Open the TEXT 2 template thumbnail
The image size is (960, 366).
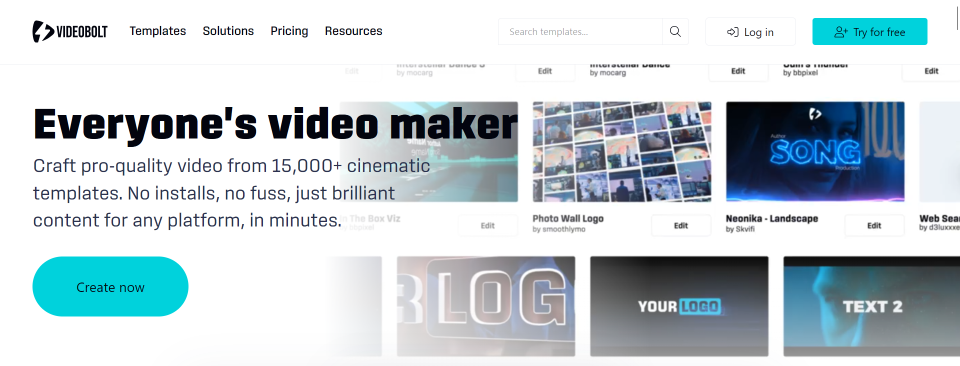(x=872, y=306)
